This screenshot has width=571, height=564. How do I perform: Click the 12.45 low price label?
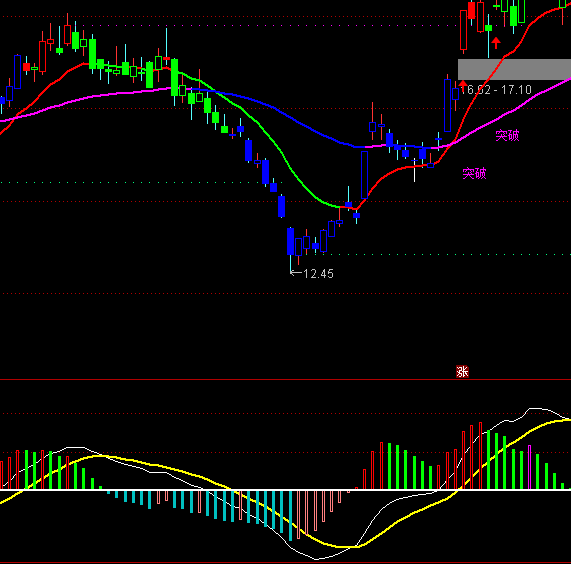click(x=318, y=274)
